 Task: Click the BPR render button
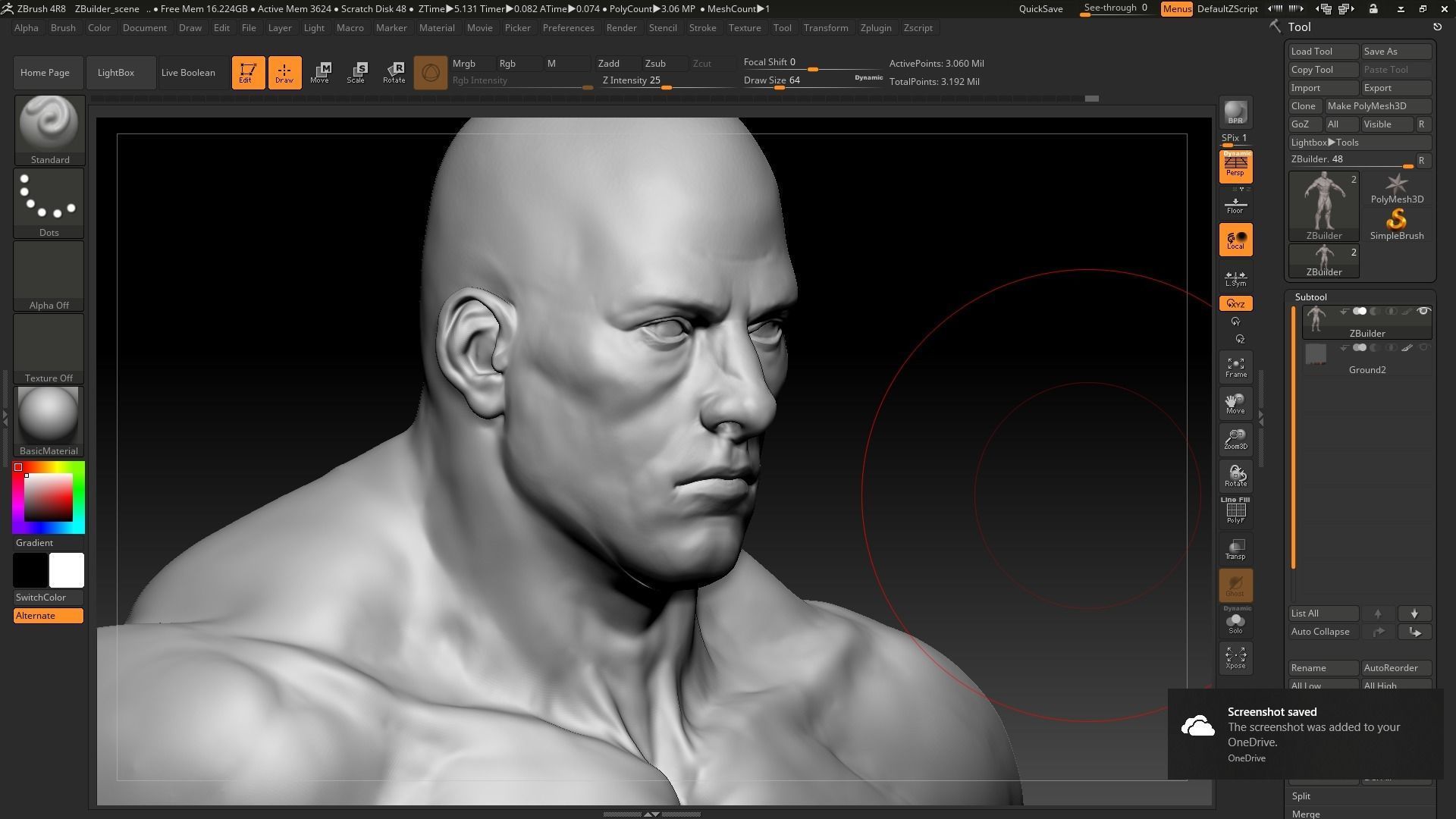1235,114
